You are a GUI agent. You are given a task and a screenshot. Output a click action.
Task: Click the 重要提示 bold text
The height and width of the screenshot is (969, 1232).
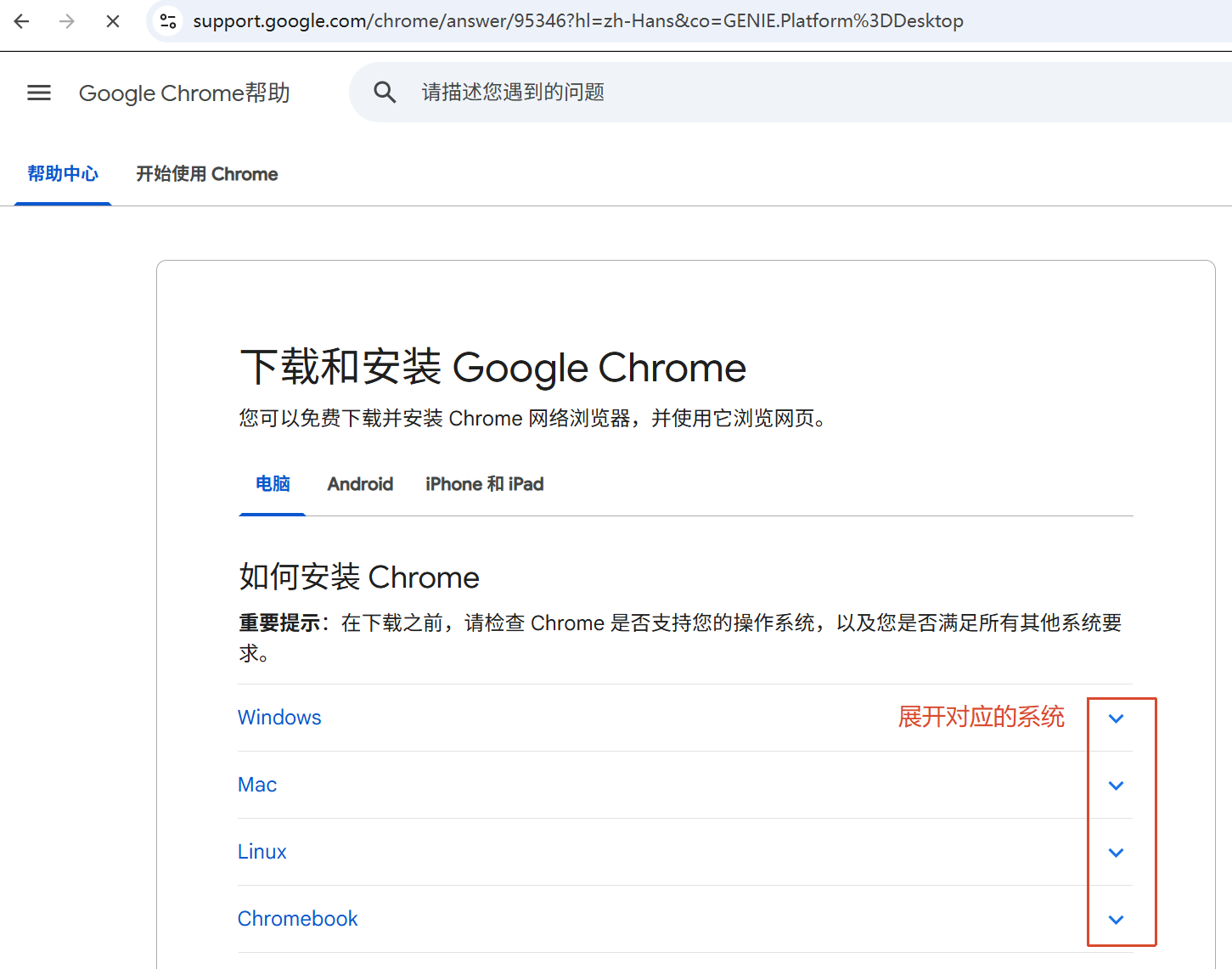point(279,623)
